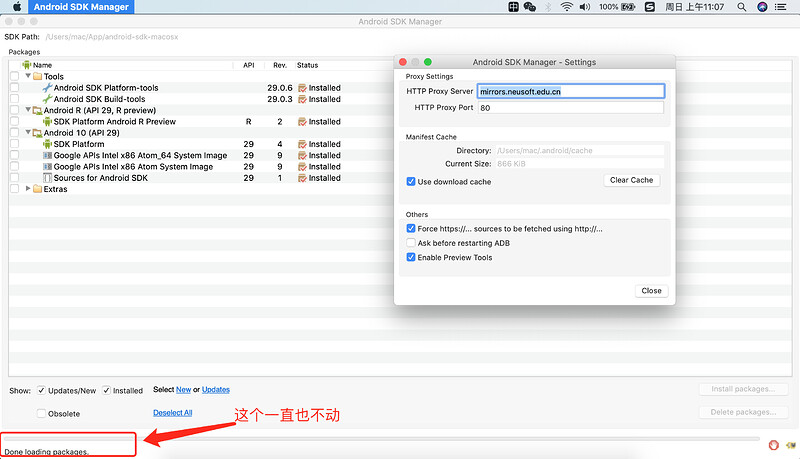800x459 pixels.
Task: Click the Rev. column header
Action: click(x=280, y=65)
